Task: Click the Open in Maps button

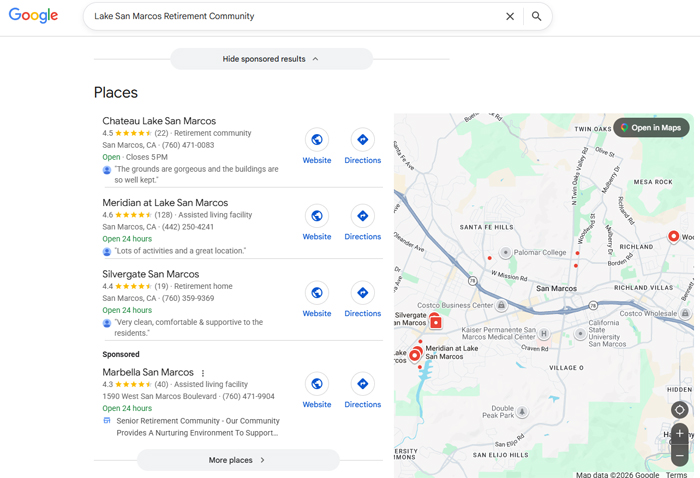Action: click(651, 128)
